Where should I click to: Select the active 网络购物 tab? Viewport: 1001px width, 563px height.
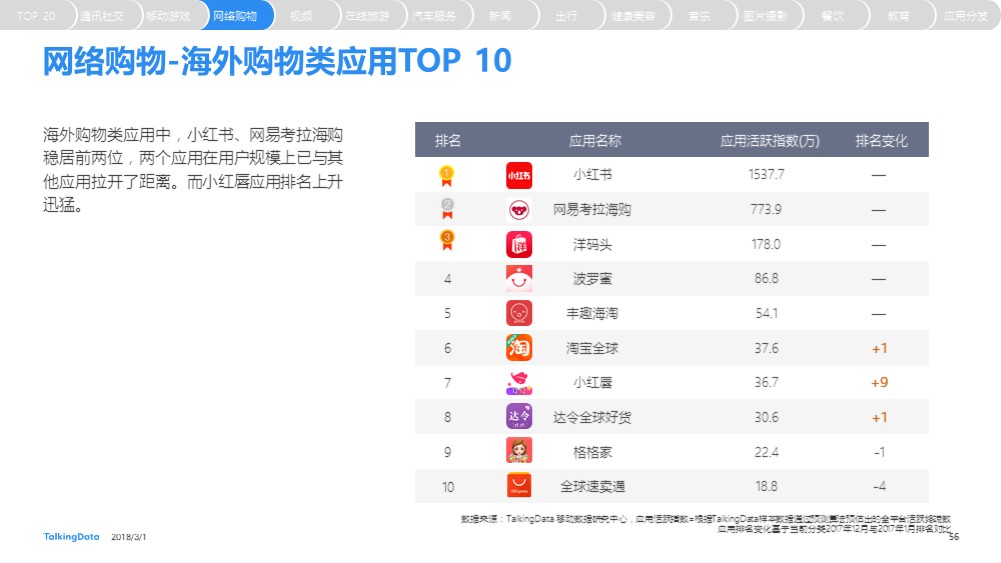pos(235,15)
